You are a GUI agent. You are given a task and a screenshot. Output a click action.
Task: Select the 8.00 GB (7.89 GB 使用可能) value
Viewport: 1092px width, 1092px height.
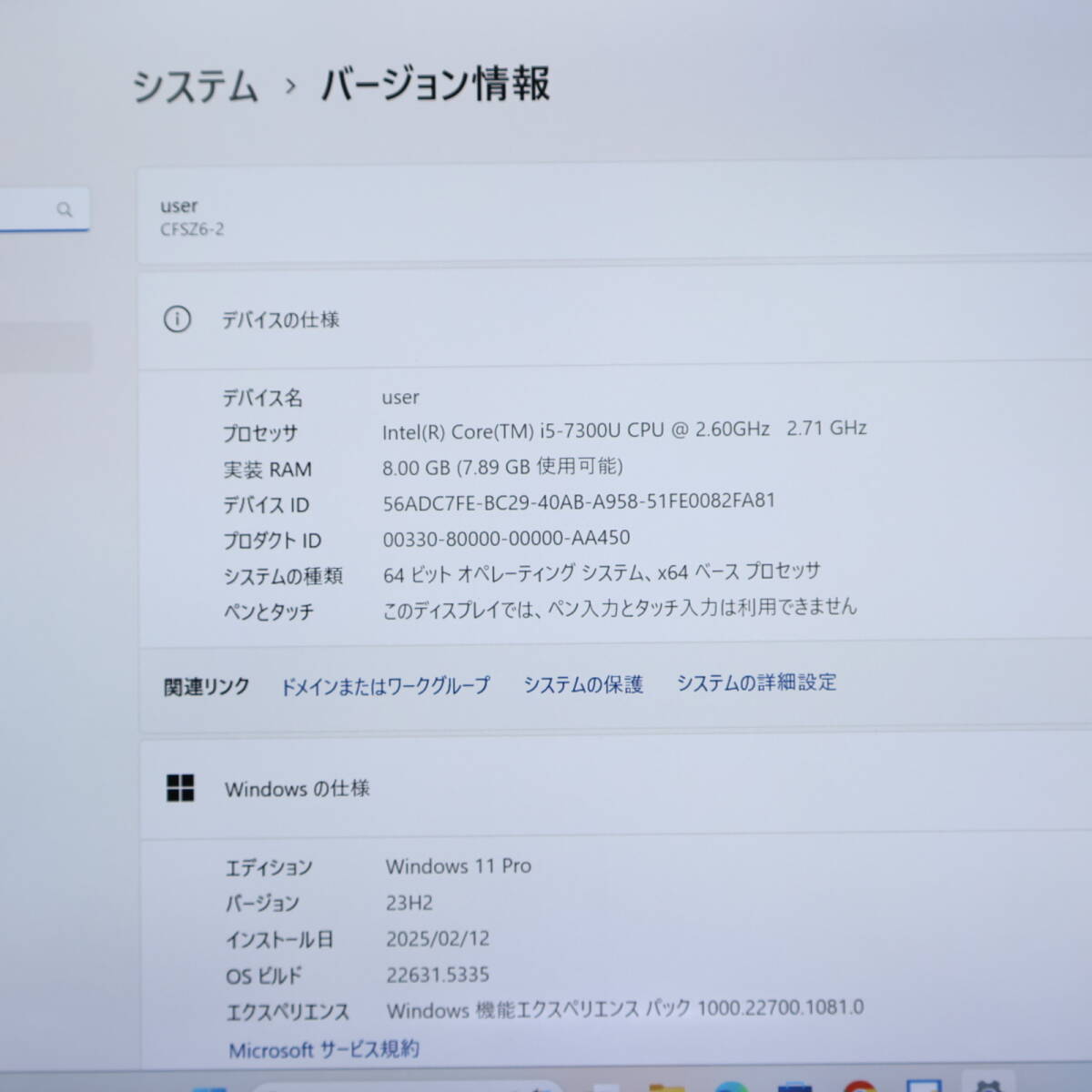502,467
